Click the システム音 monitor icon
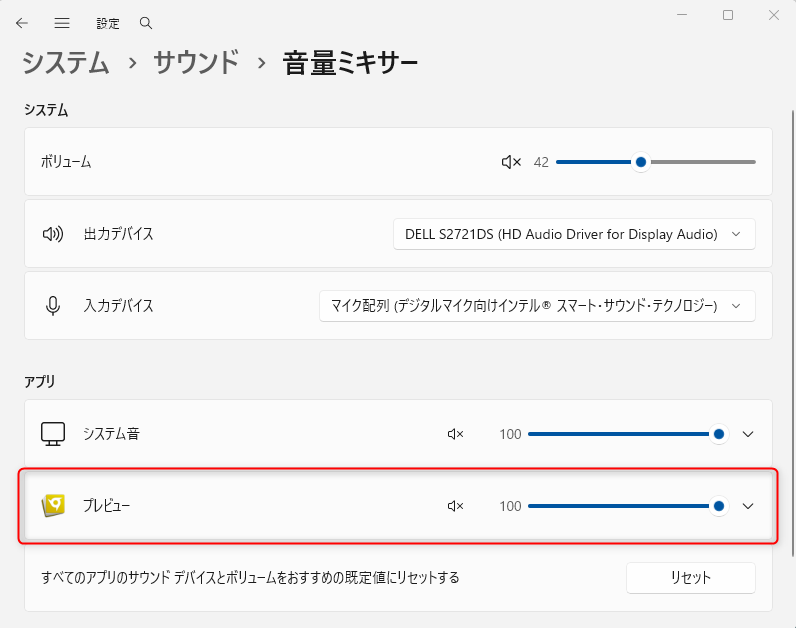The image size is (796, 628). [x=53, y=434]
